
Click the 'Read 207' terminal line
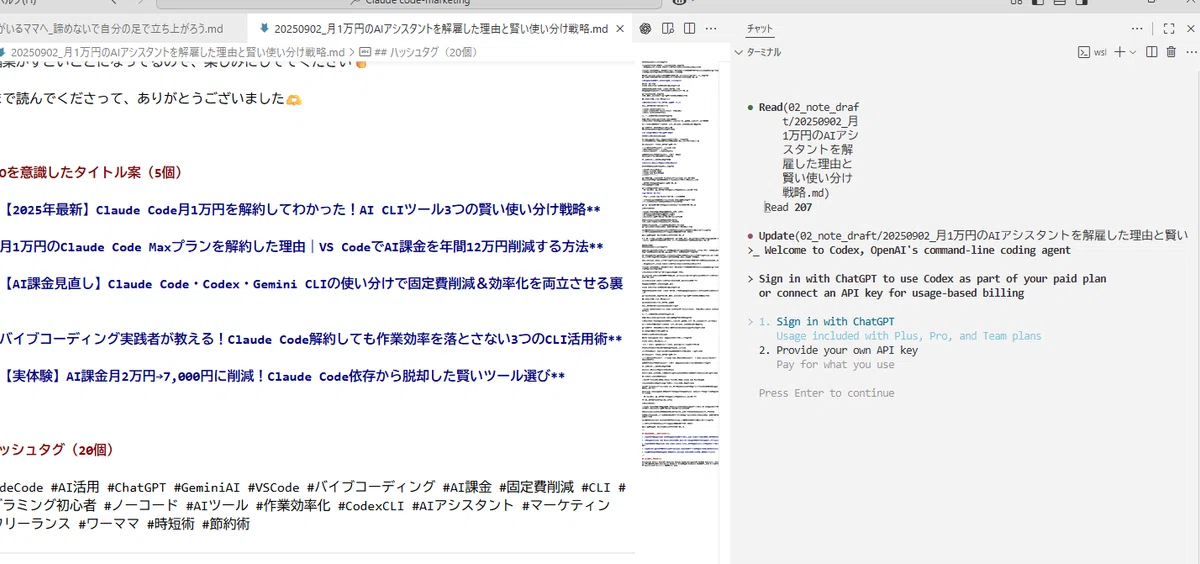coord(788,207)
